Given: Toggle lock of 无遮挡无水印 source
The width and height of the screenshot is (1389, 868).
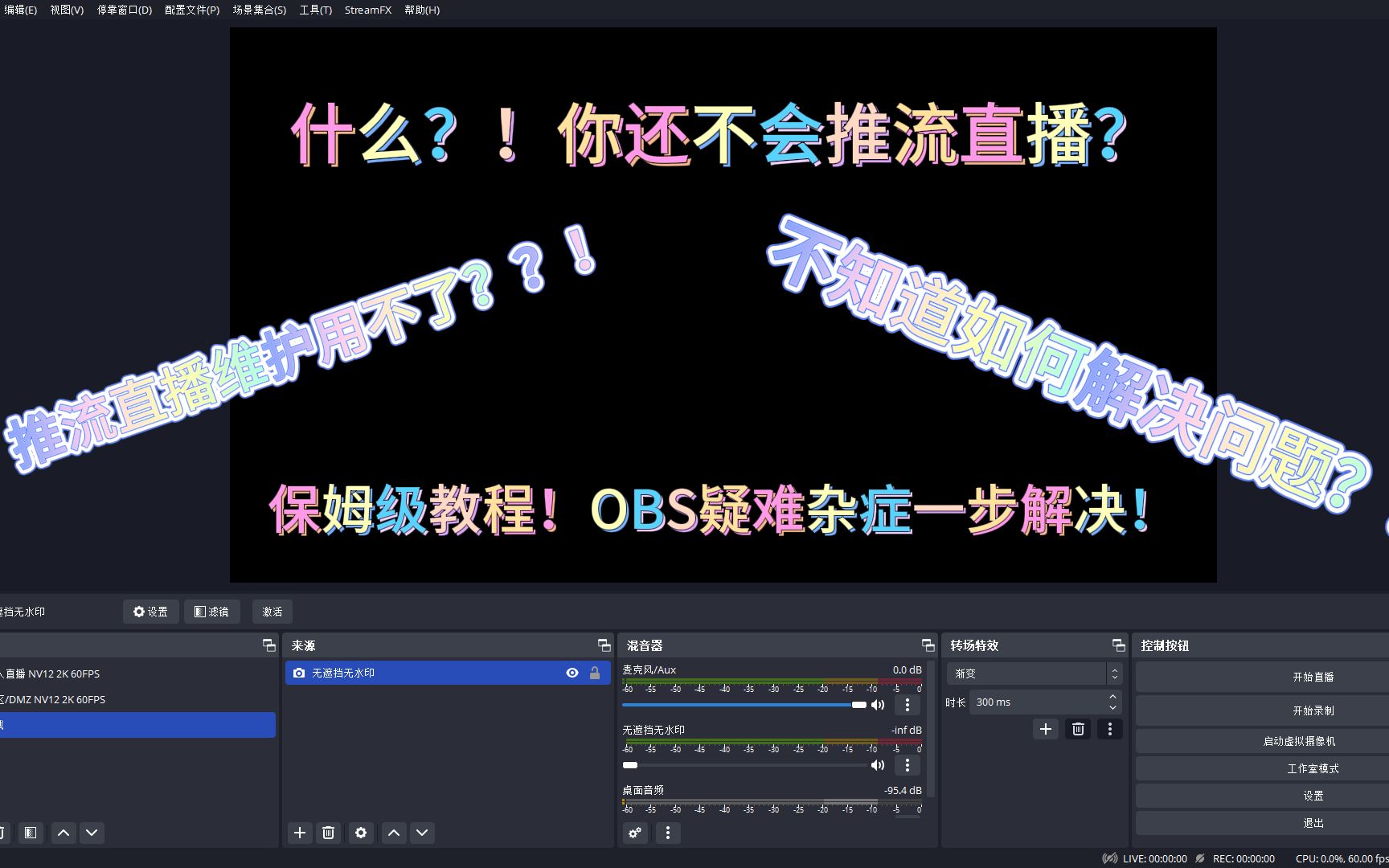Looking at the screenshot, I should pyautogui.click(x=595, y=673).
